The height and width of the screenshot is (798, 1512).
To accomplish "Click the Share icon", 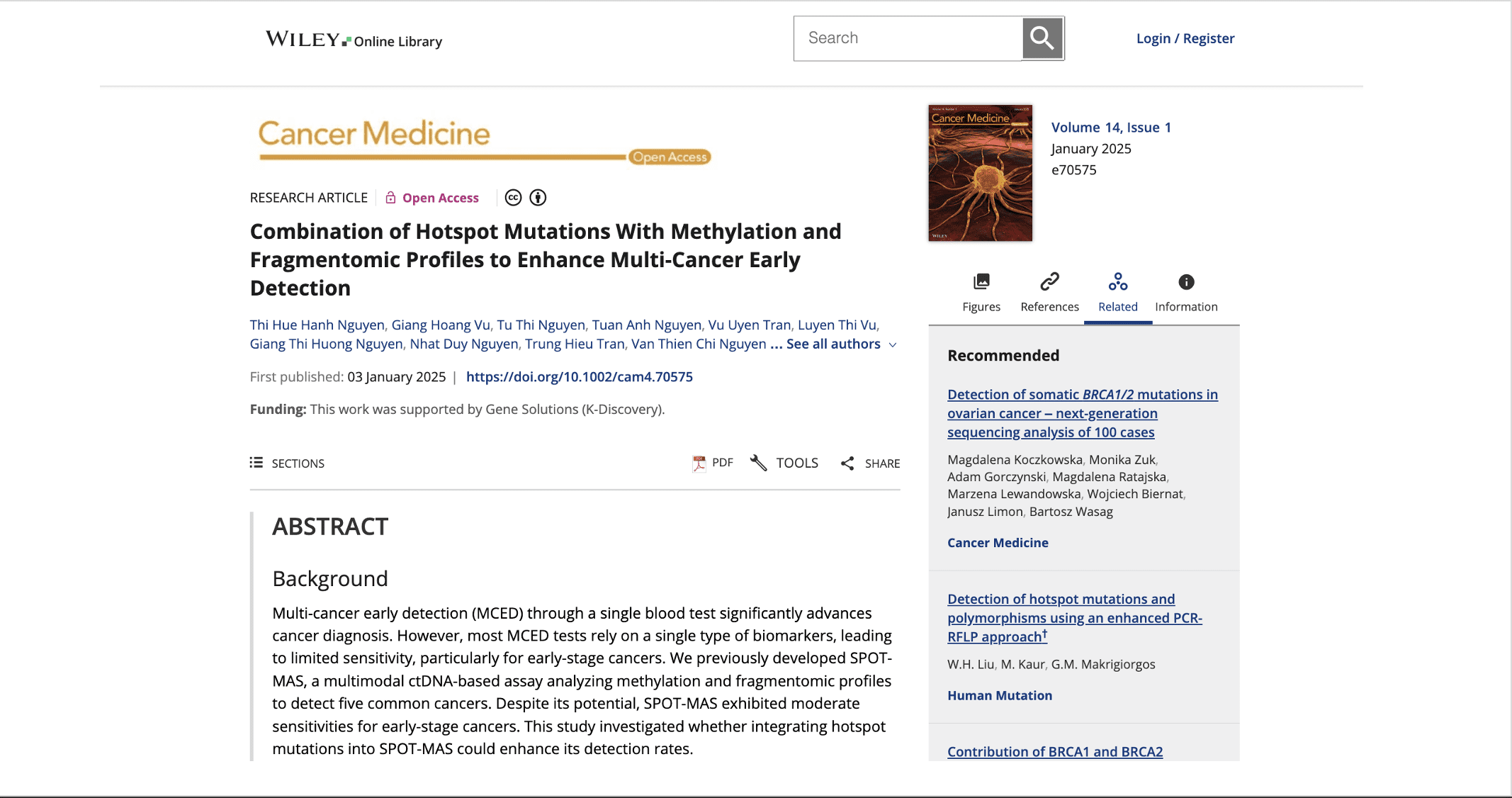I will coord(848,462).
